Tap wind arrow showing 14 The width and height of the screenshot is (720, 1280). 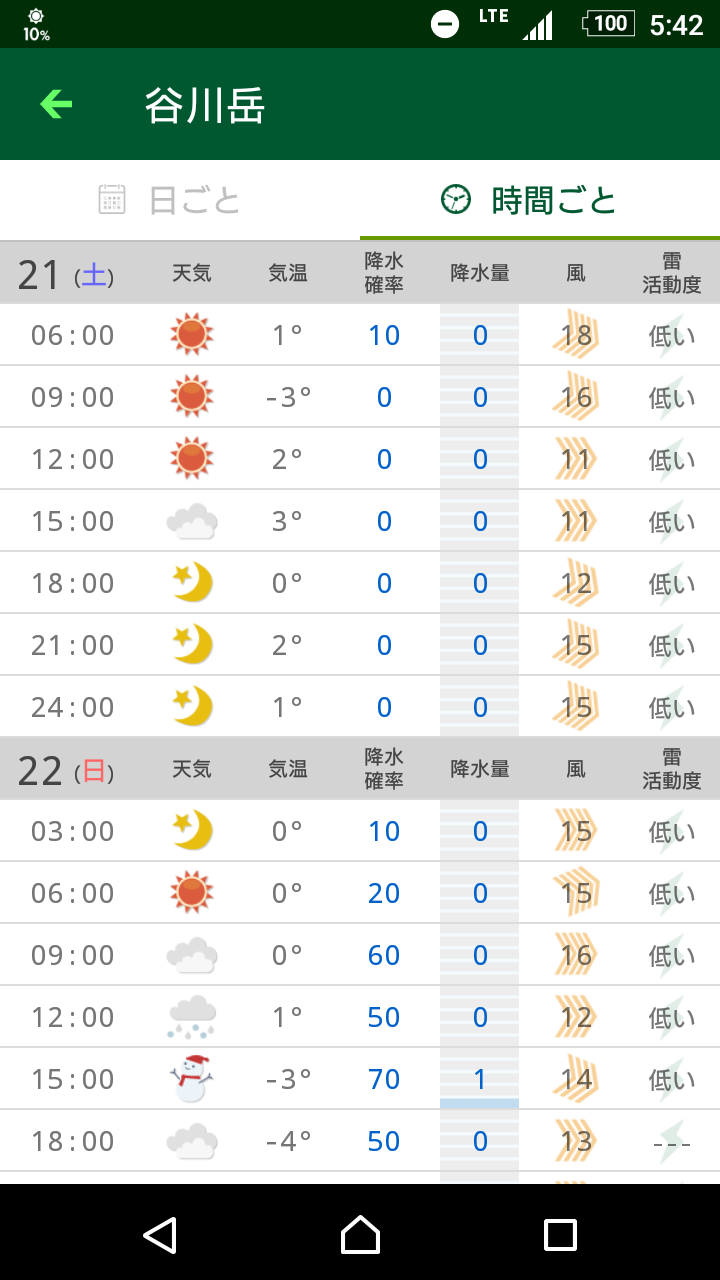point(576,1079)
